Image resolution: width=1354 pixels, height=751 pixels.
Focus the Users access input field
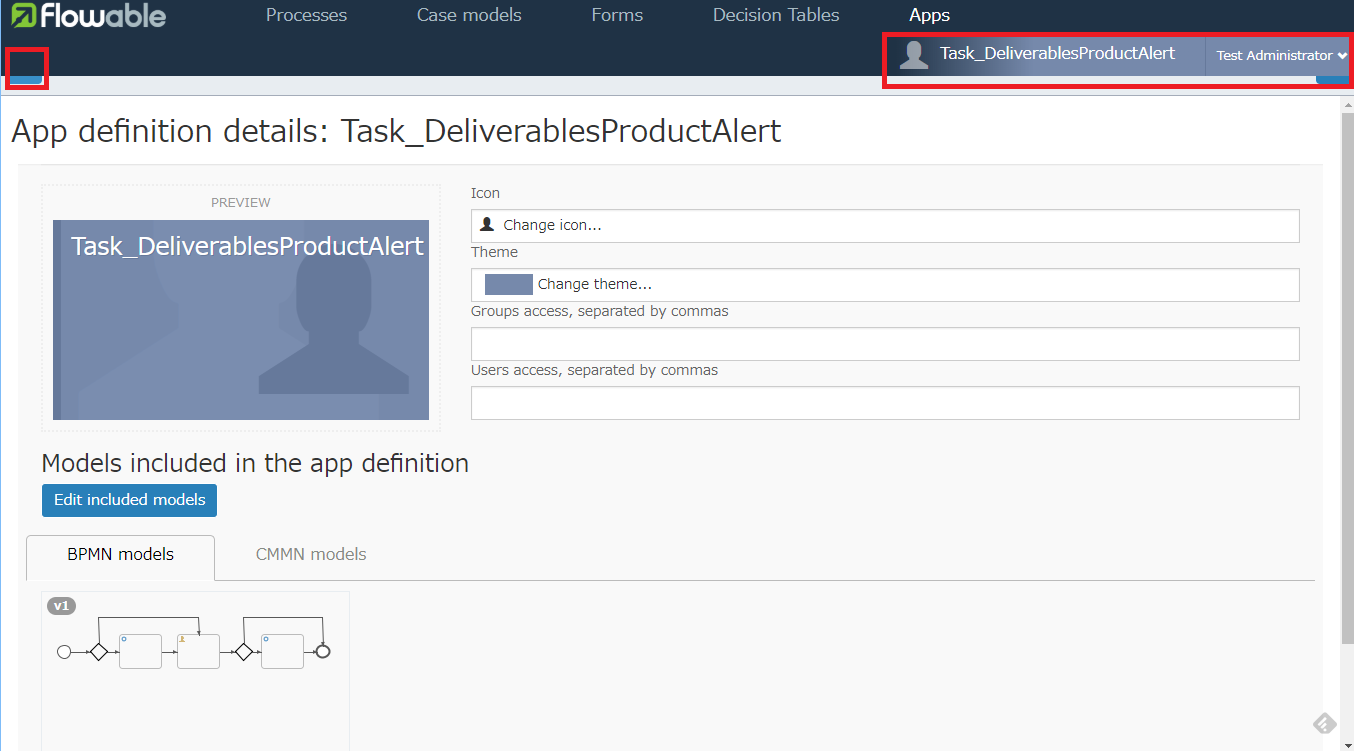coord(885,403)
